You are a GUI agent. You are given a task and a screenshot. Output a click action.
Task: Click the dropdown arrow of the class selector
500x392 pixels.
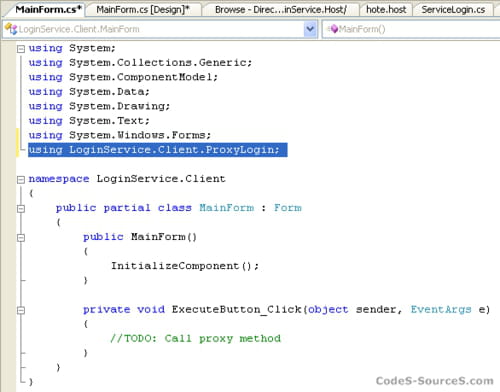click(x=310, y=29)
